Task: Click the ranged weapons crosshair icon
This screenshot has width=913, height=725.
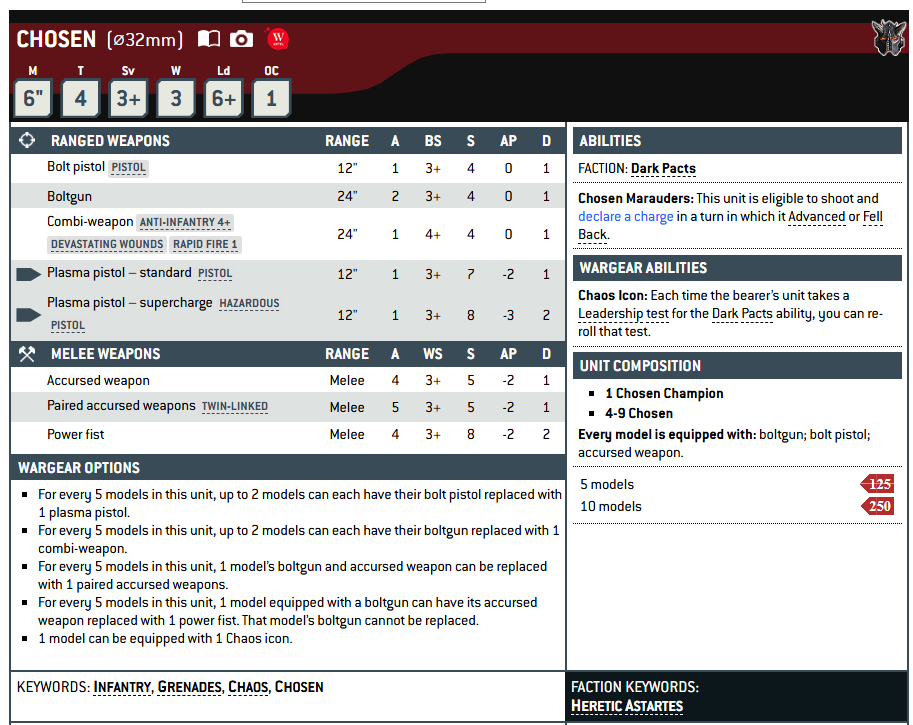Action: [x=27, y=140]
